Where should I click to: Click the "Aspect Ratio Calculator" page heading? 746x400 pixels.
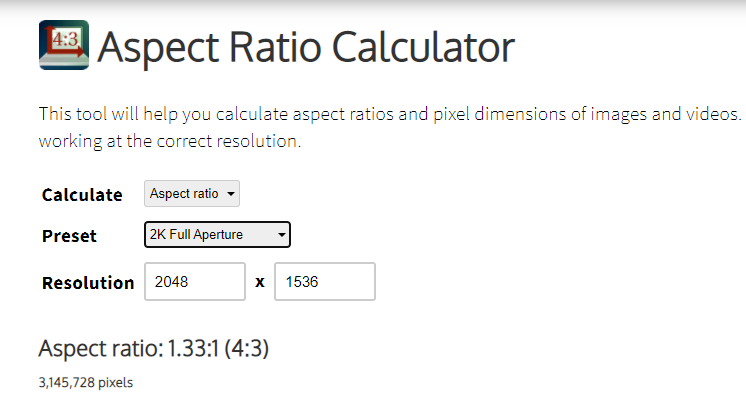(x=307, y=46)
